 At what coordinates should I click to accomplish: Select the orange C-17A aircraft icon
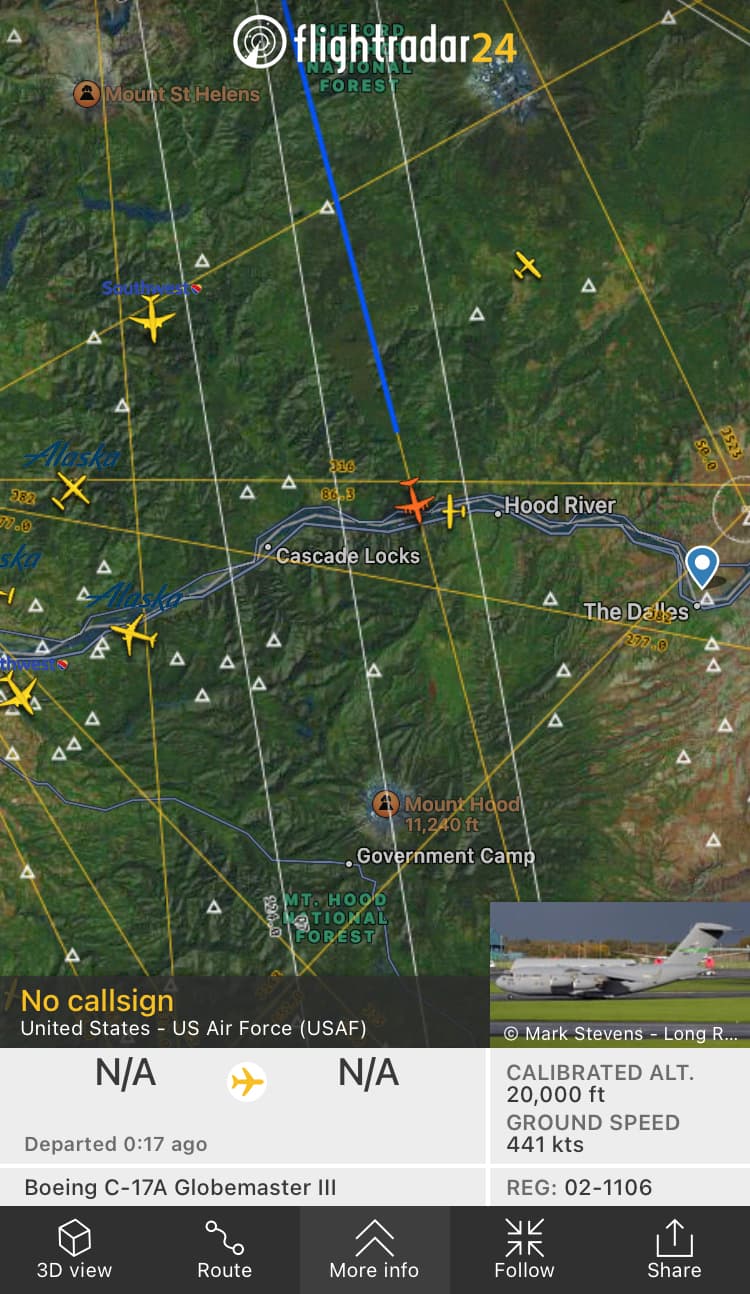pos(413,501)
